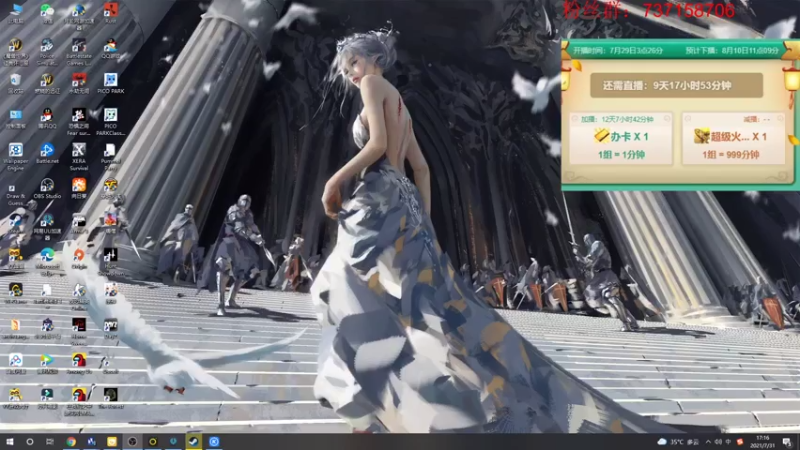800x450 pixels.
Task: Click the 办卡 X 1 gift card
Action: [621, 138]
